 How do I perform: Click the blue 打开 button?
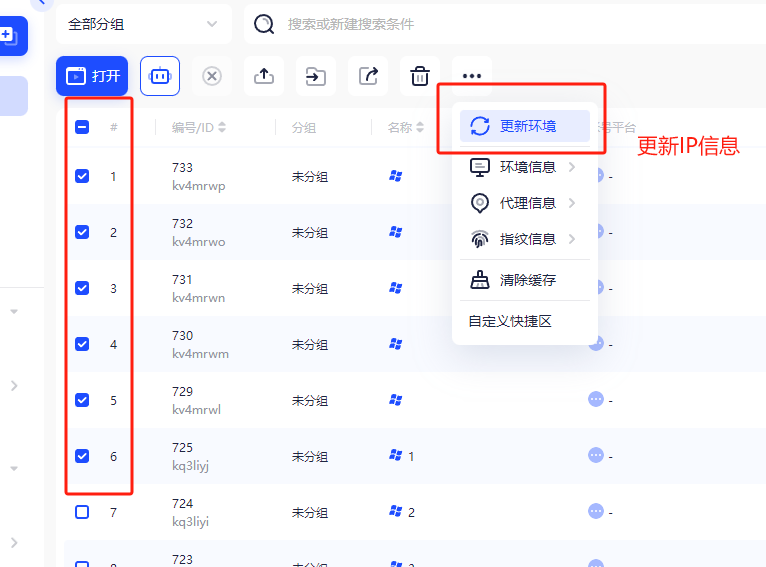(92, 76)
